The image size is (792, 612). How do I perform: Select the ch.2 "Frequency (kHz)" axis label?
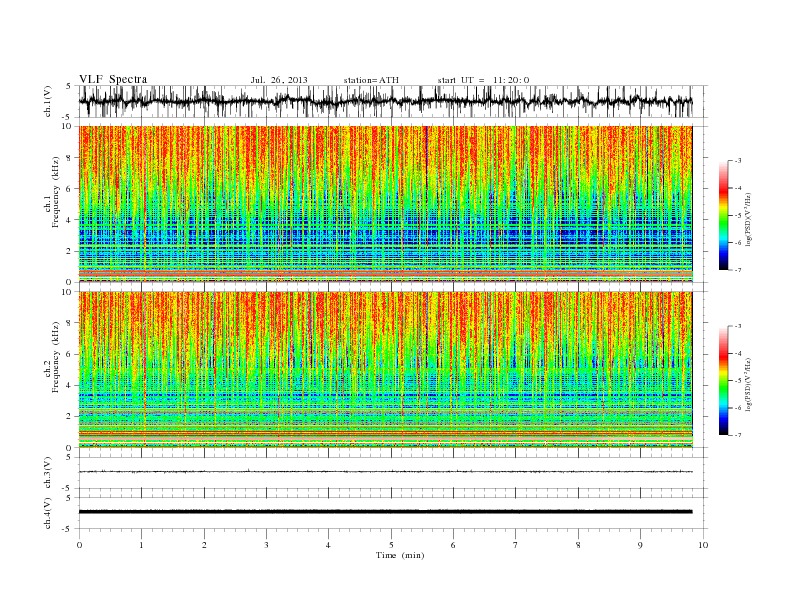[x=56, y=358]
